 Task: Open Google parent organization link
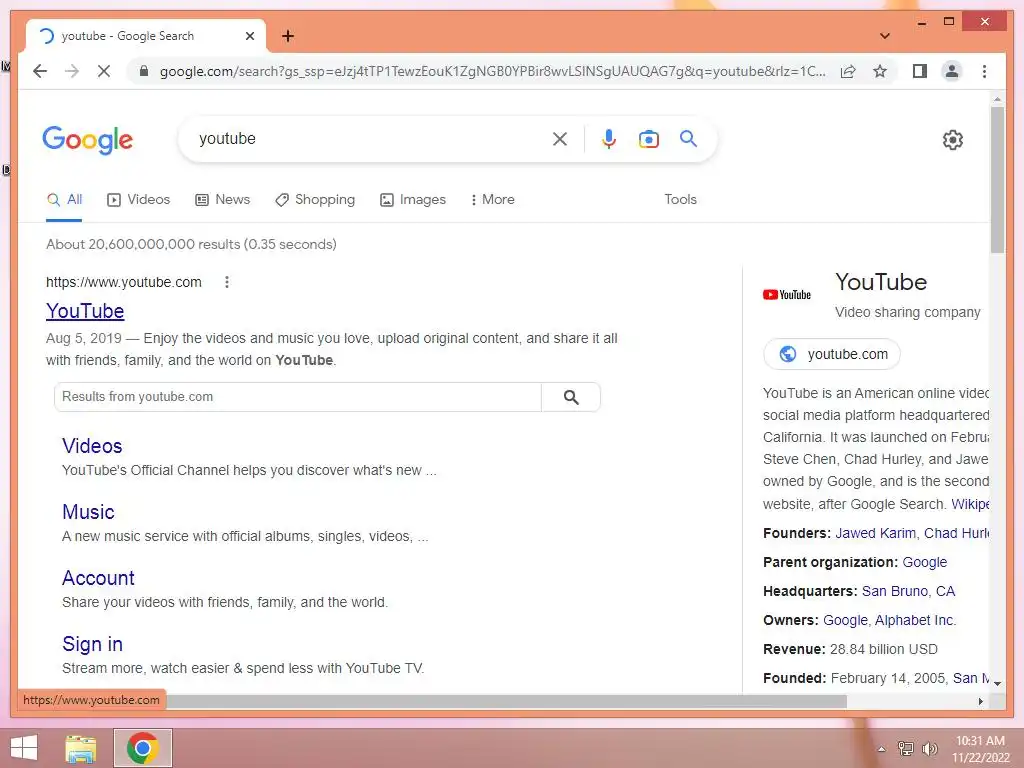[x=925, y=562]
